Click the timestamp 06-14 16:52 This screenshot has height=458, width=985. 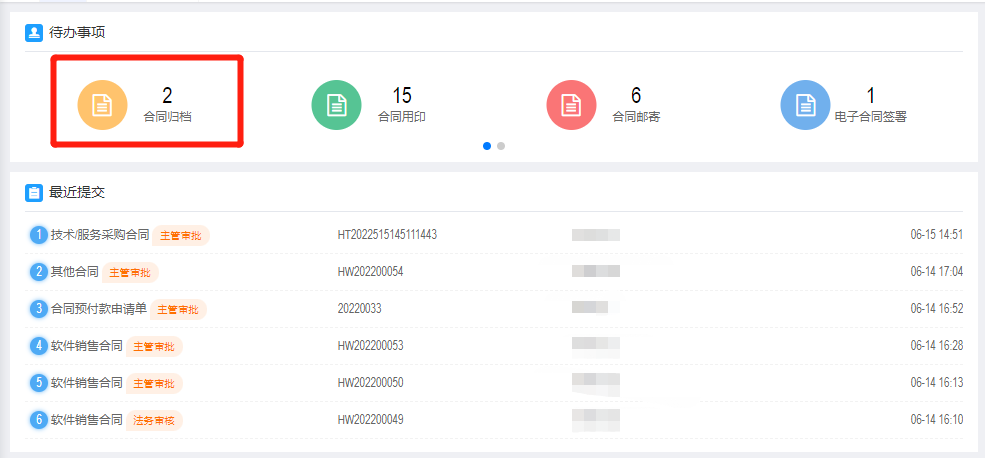click(x=937, y=308)
